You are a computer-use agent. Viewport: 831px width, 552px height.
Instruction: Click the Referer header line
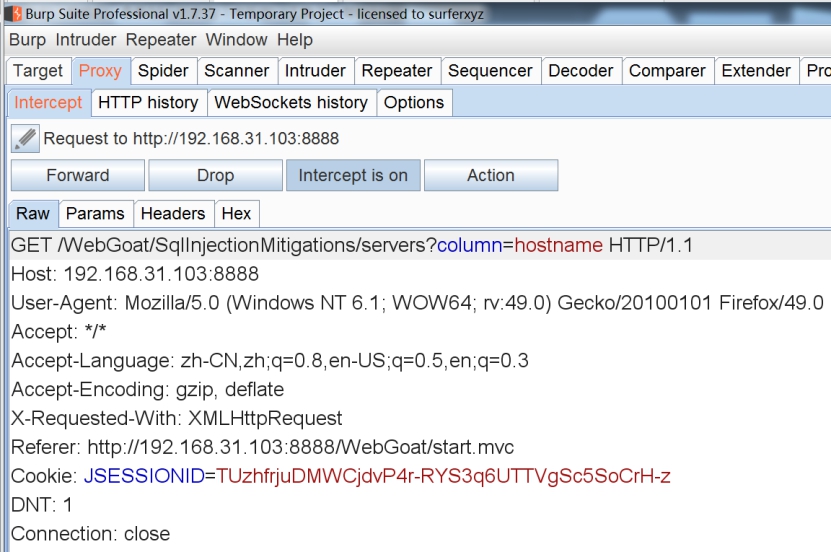click(262, 447)
